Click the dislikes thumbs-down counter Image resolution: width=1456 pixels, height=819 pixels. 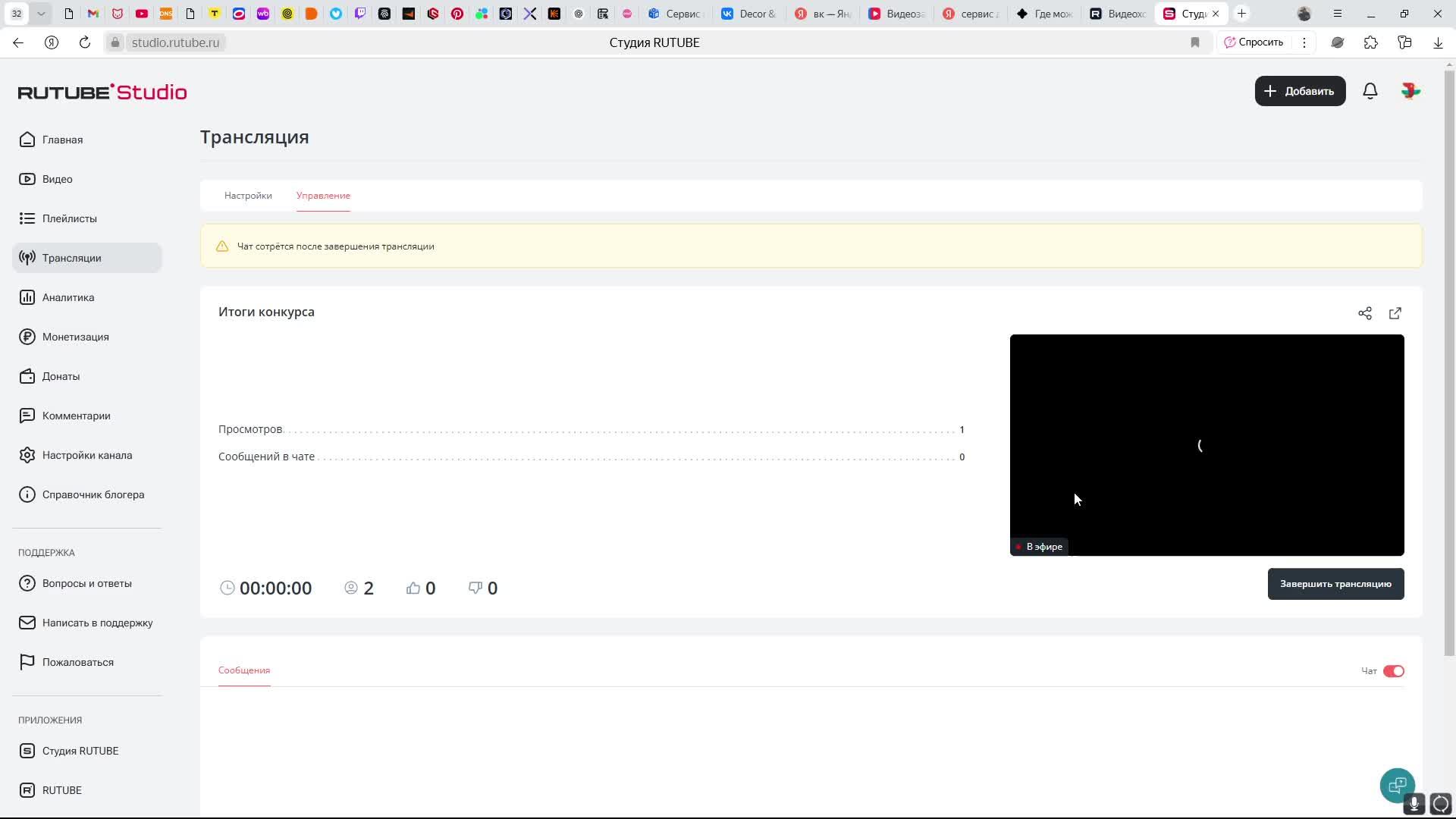click(483, 588)
